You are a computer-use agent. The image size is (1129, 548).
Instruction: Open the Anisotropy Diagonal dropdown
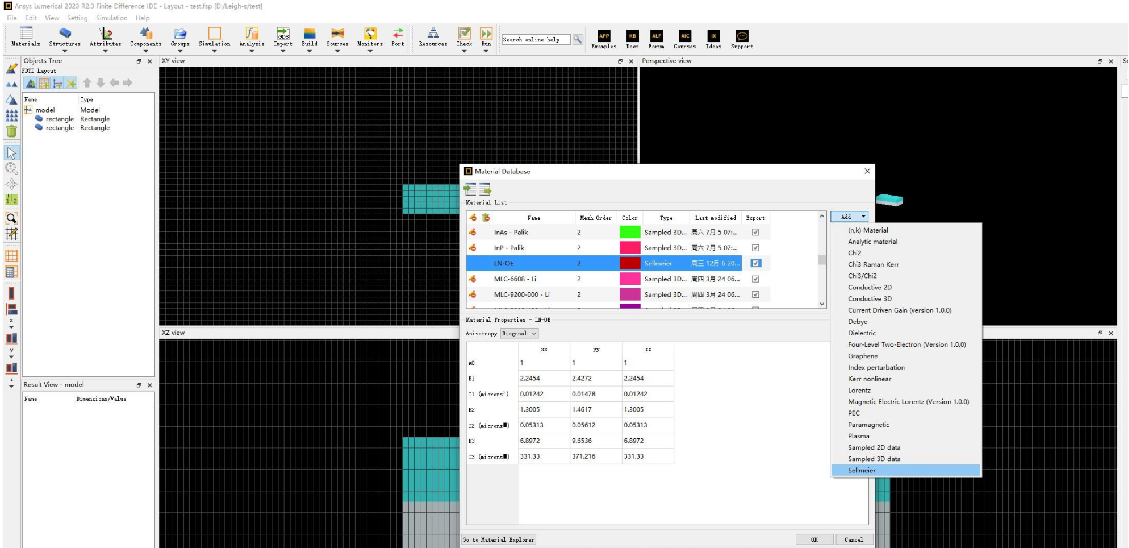point(519,334)
